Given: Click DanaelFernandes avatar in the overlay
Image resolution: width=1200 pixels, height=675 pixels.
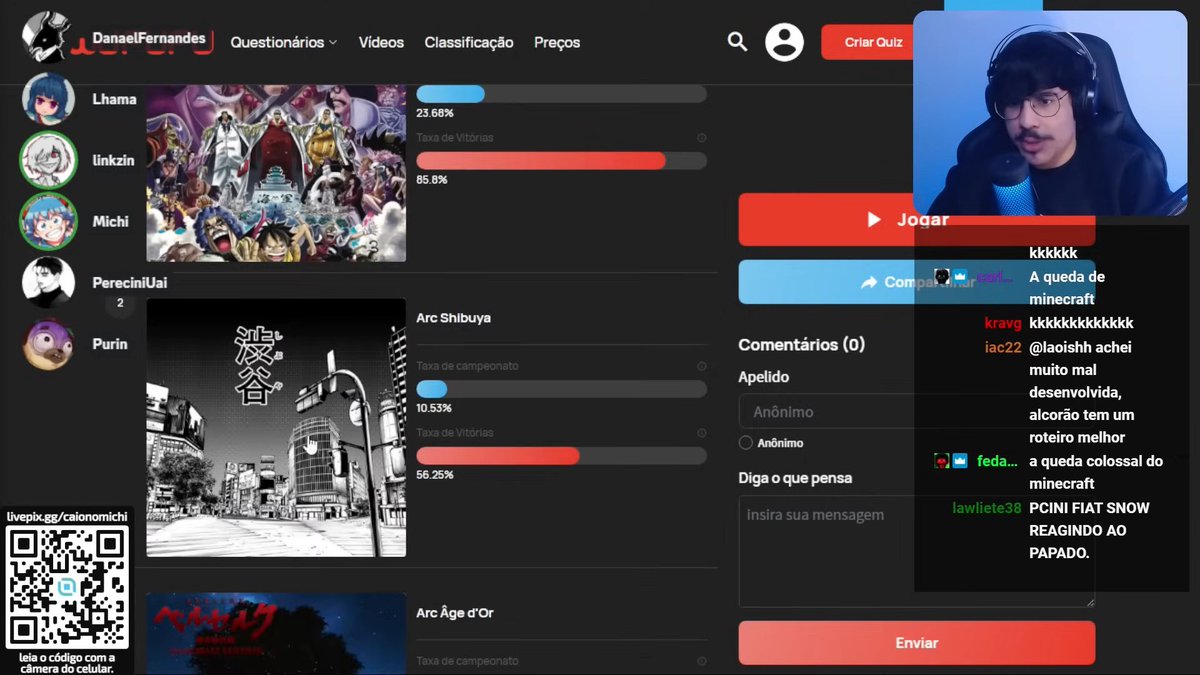Looking at the screenshot, I should [46, 38].
